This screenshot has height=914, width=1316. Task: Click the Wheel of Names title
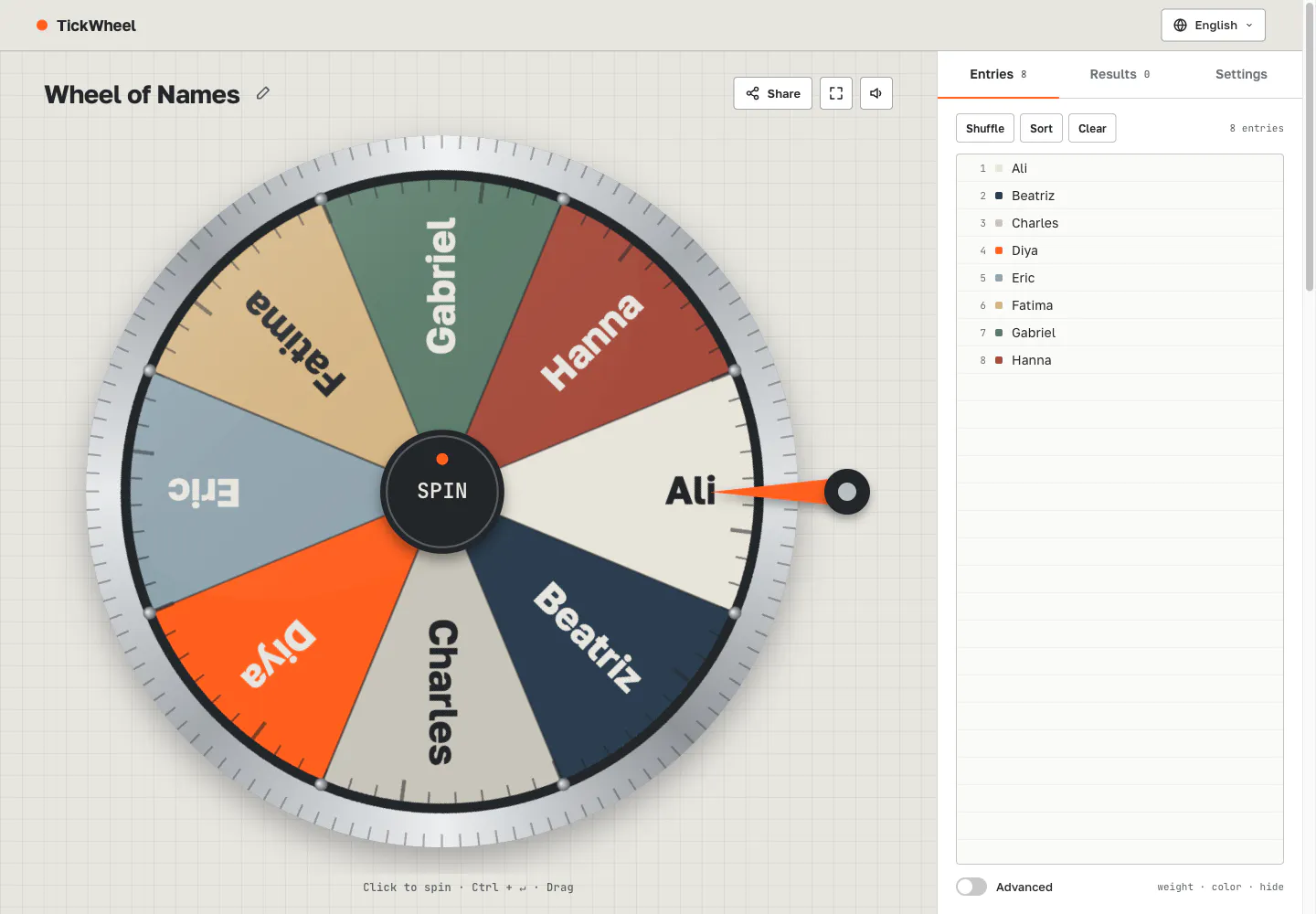pos(142,94)
